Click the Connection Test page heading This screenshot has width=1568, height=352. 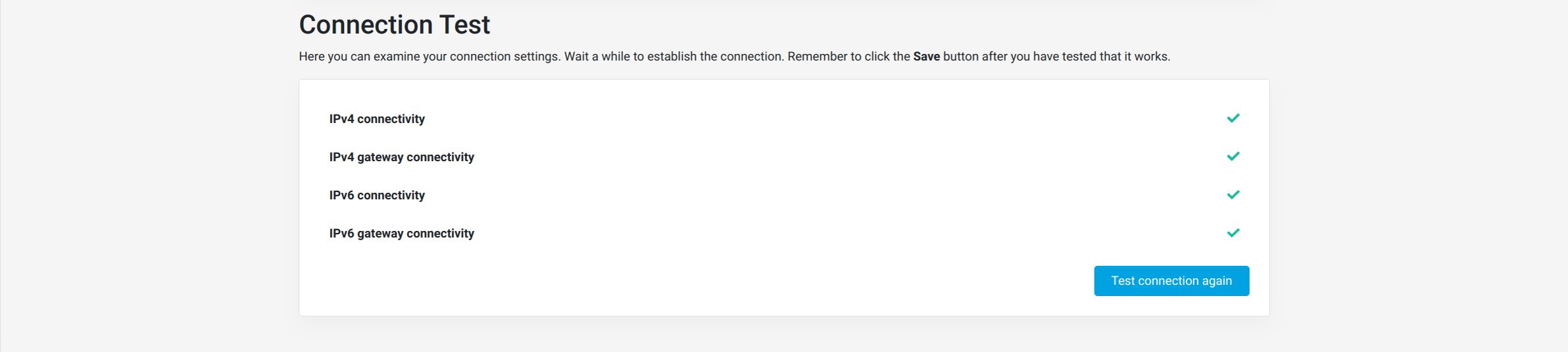click(394, 25)
